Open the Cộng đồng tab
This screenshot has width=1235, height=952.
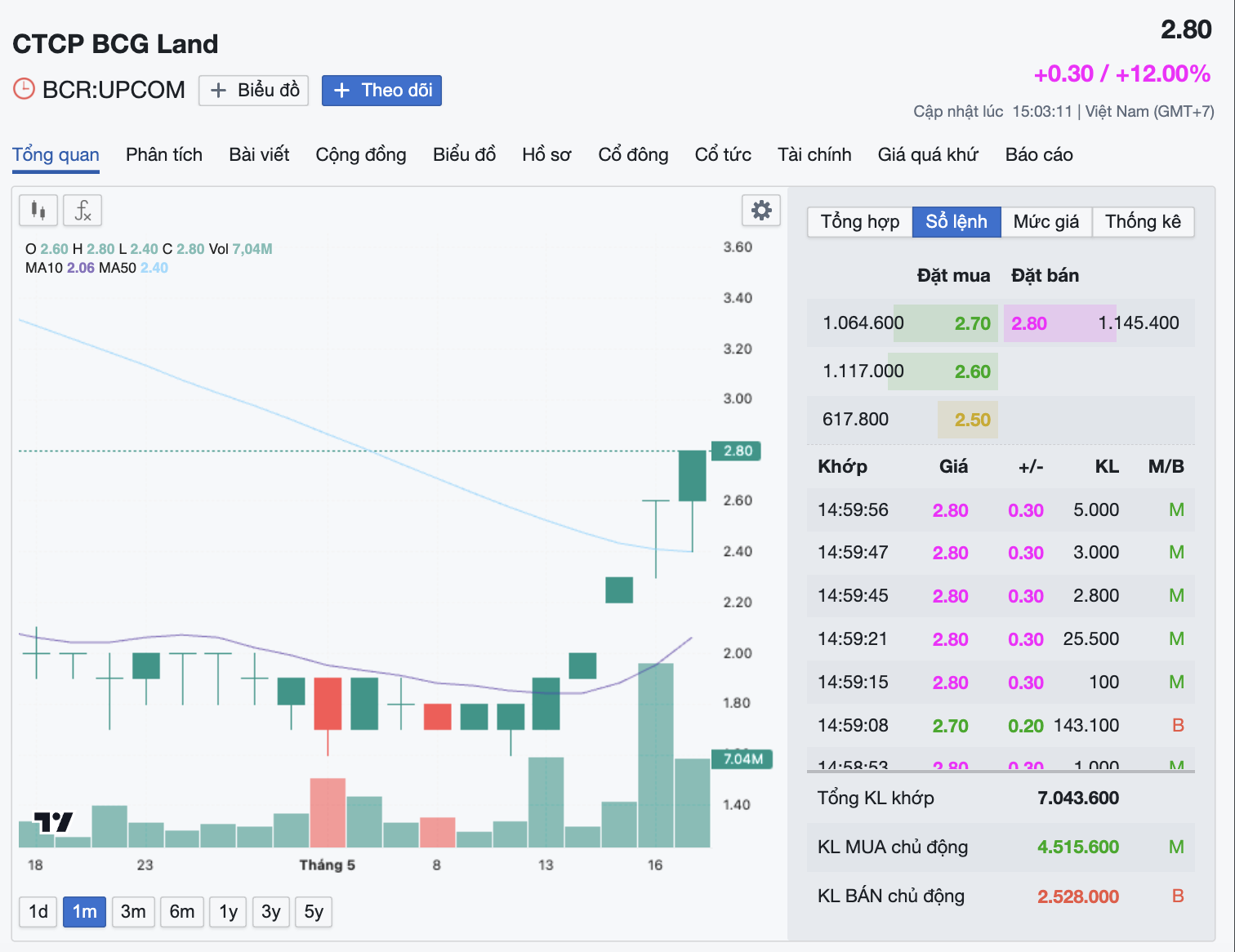(x=361, y=154)
